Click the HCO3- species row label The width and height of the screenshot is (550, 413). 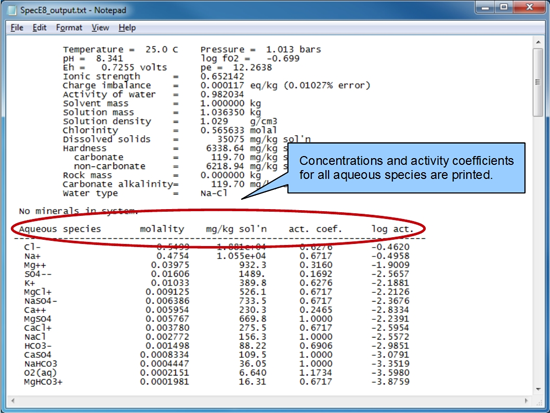pyautogui.click(x=38, y=346)
